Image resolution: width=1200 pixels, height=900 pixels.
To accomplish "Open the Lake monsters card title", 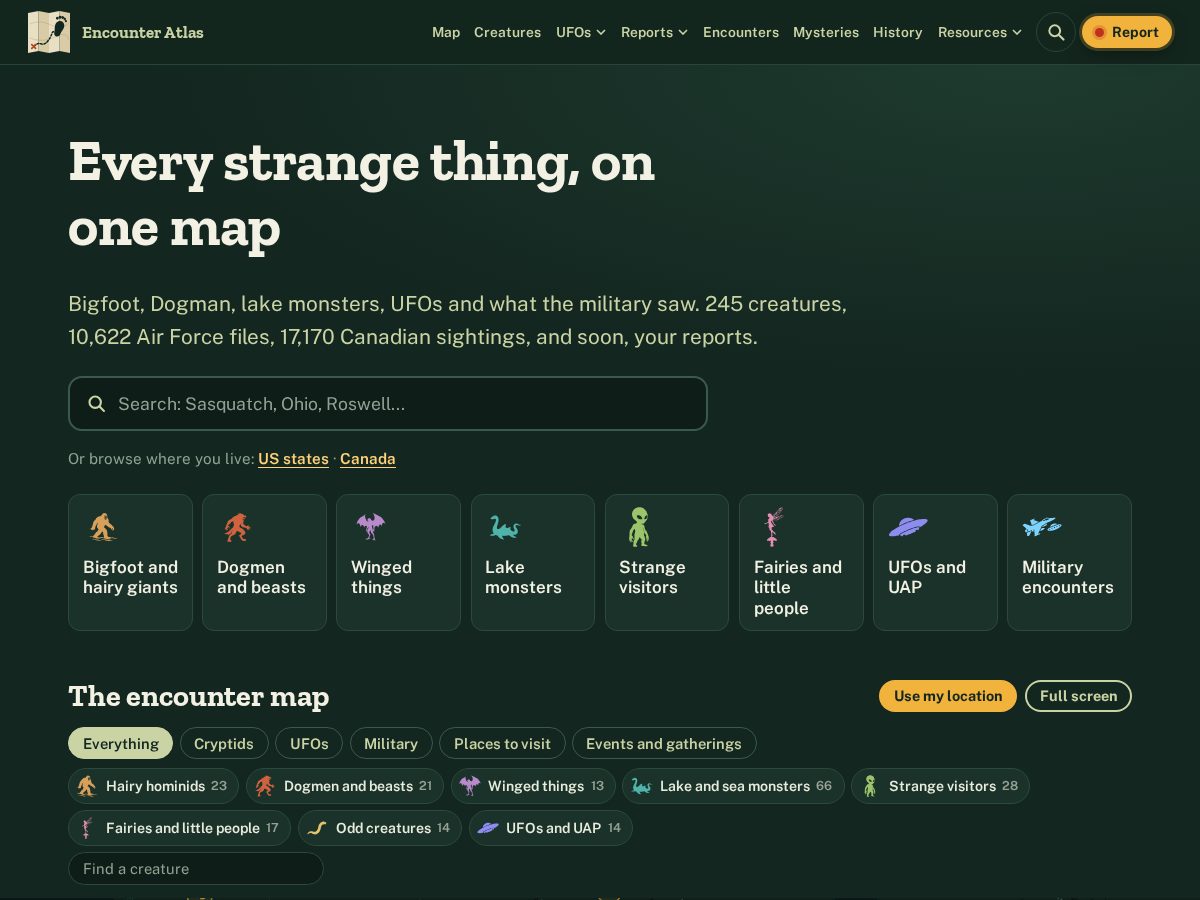I will point(523,577).
